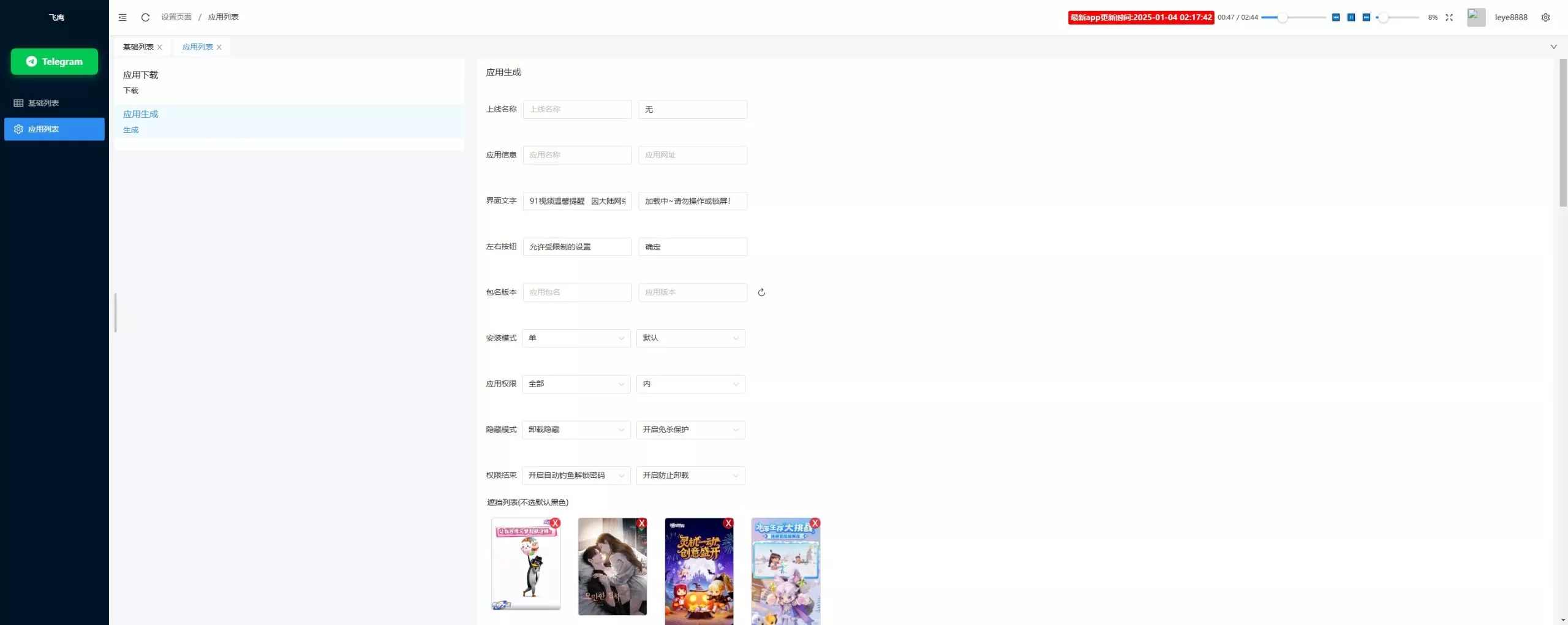Open the 卸载隐藏 dropdown
Screen dimensions: 1568x625
pyautogui.click(x=576, y=430)
